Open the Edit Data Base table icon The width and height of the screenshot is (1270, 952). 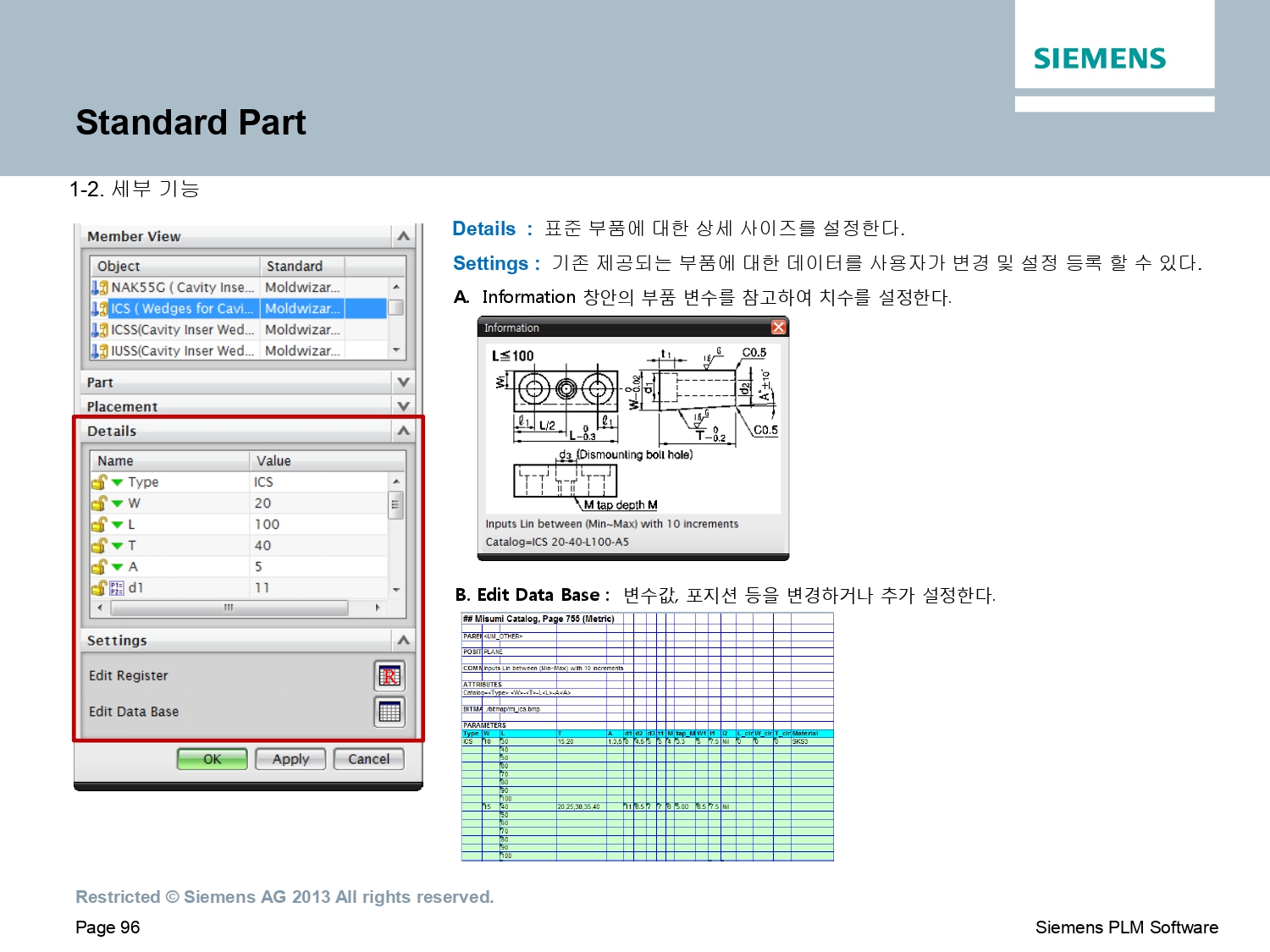pos(389,712)
